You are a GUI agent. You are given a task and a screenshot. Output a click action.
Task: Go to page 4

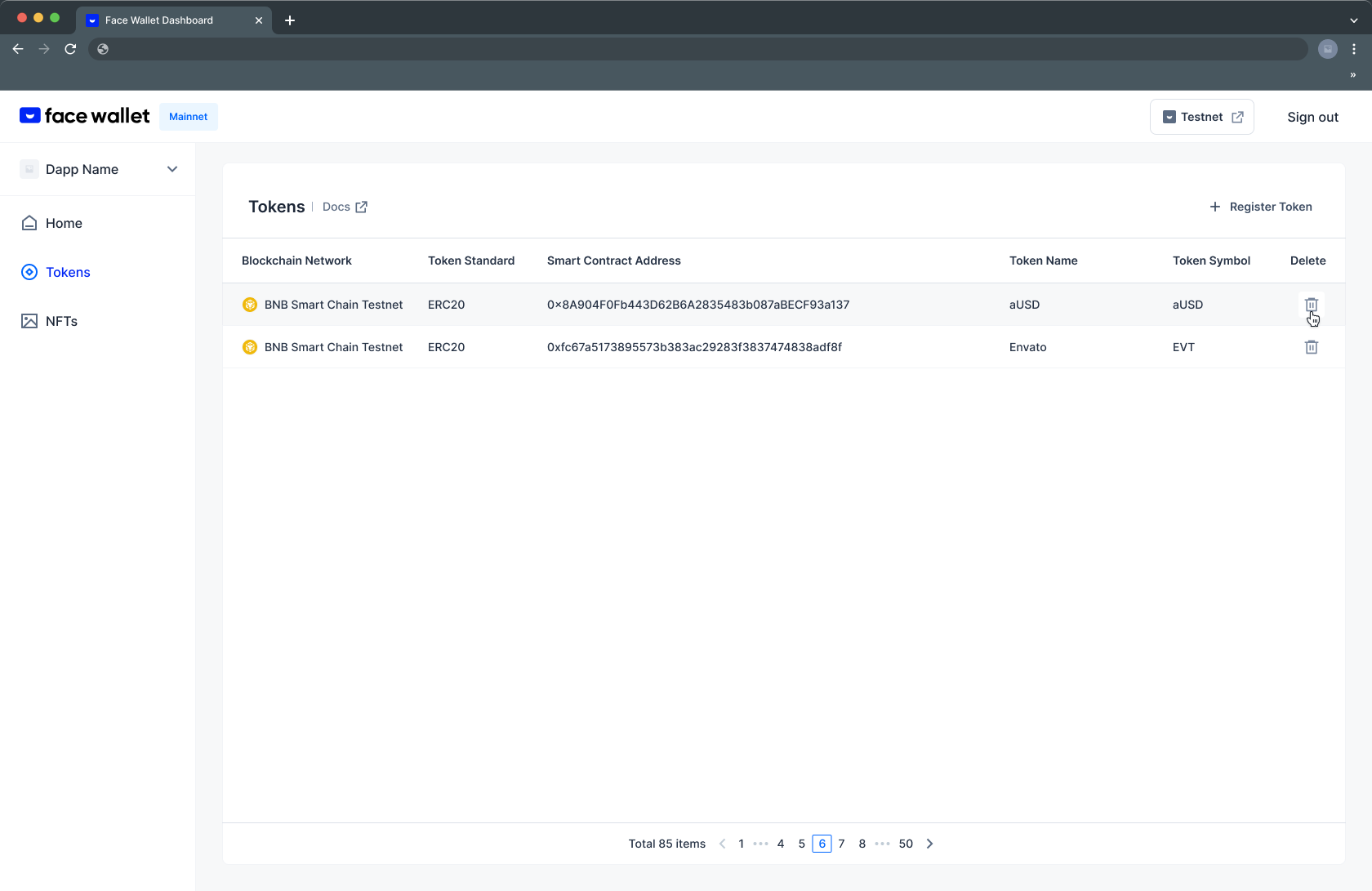(x=781, y=844)
